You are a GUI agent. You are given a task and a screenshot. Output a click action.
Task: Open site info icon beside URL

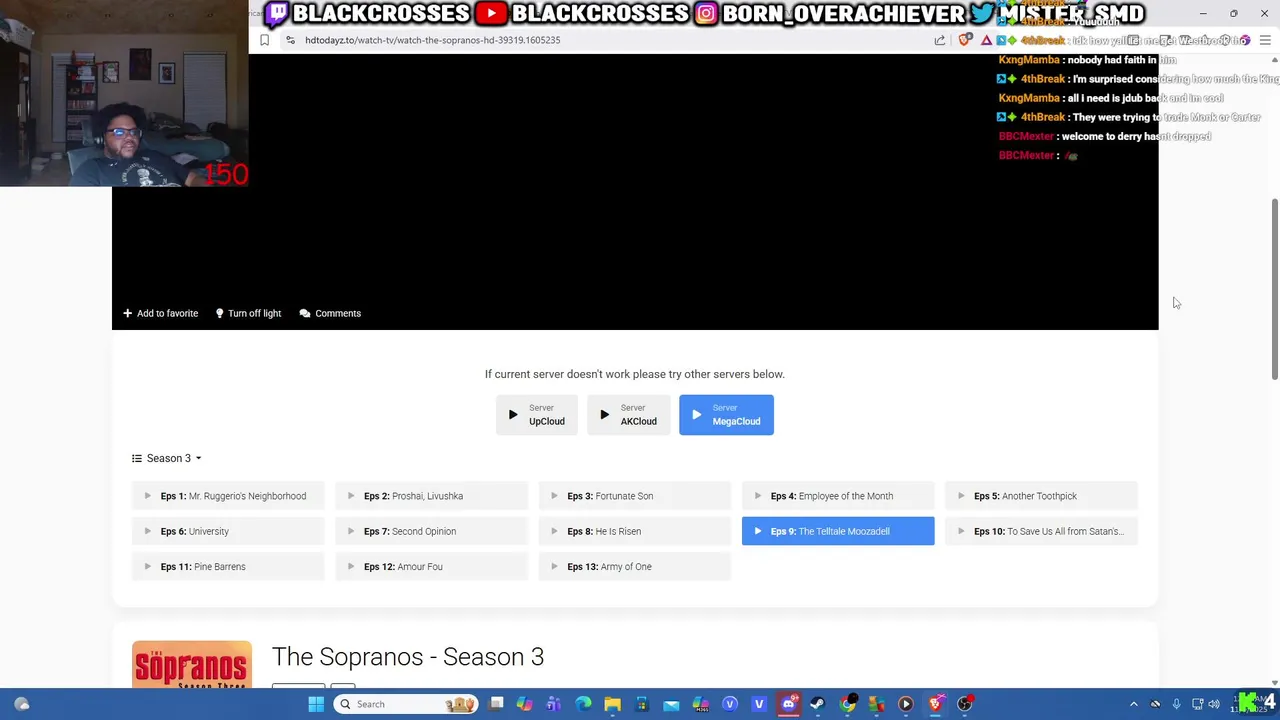[290, 40]
